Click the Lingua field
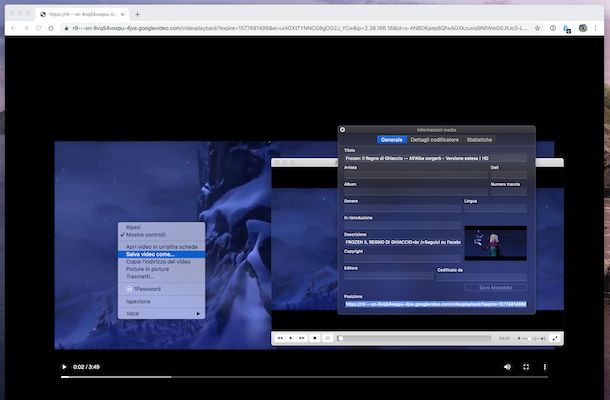 pos(495,208)
